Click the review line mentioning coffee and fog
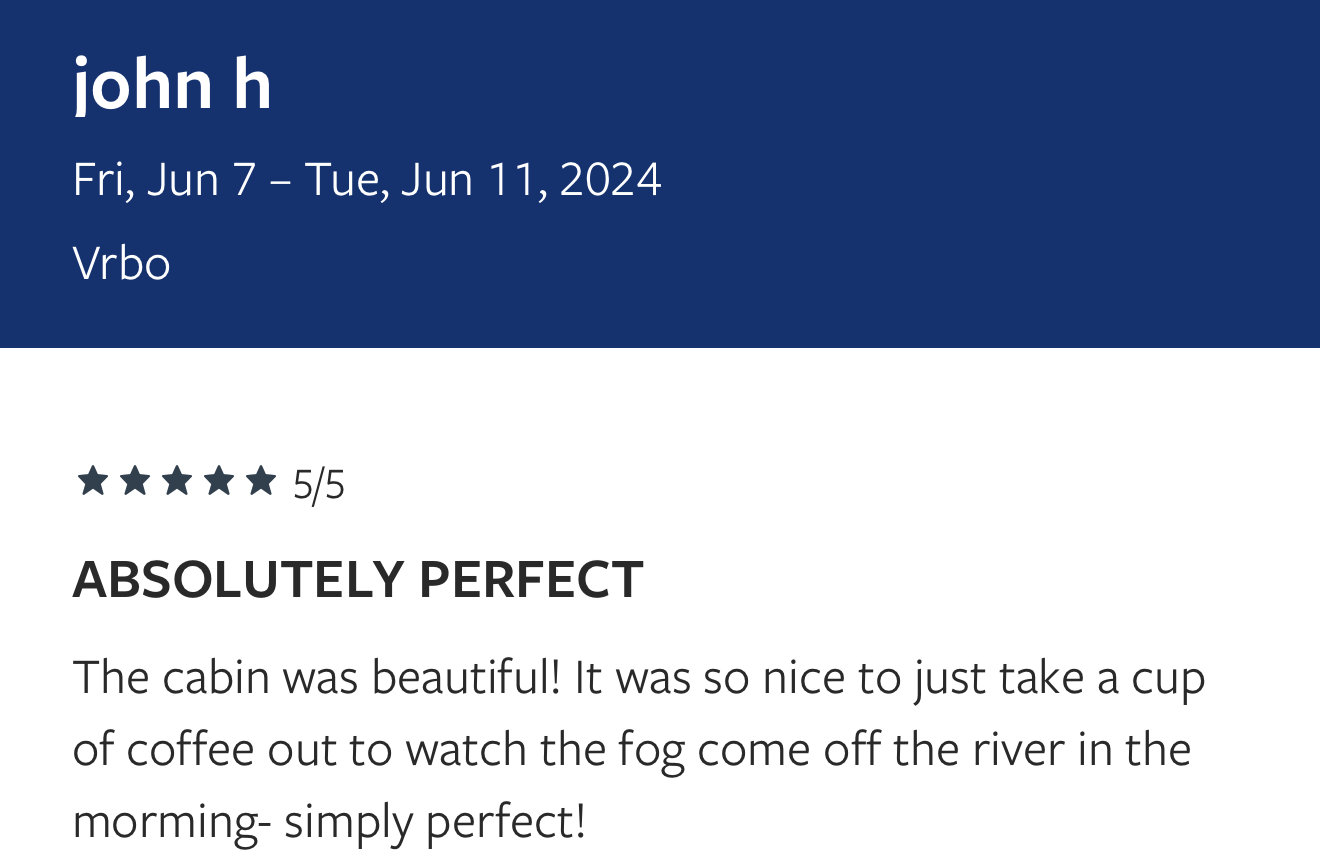This screenshot has height=866, width=1320. click(632, 749)
